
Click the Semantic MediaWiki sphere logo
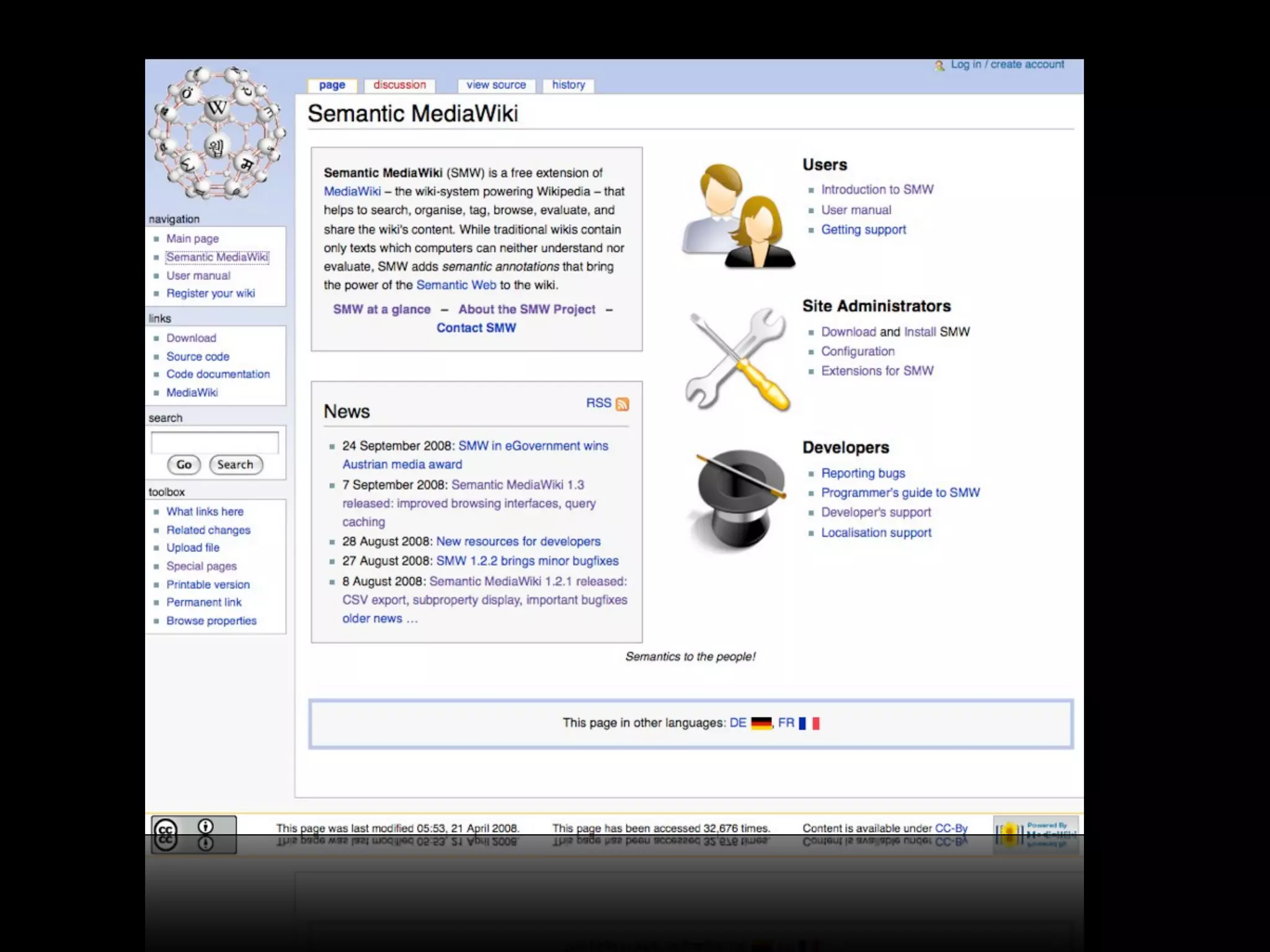216,133
